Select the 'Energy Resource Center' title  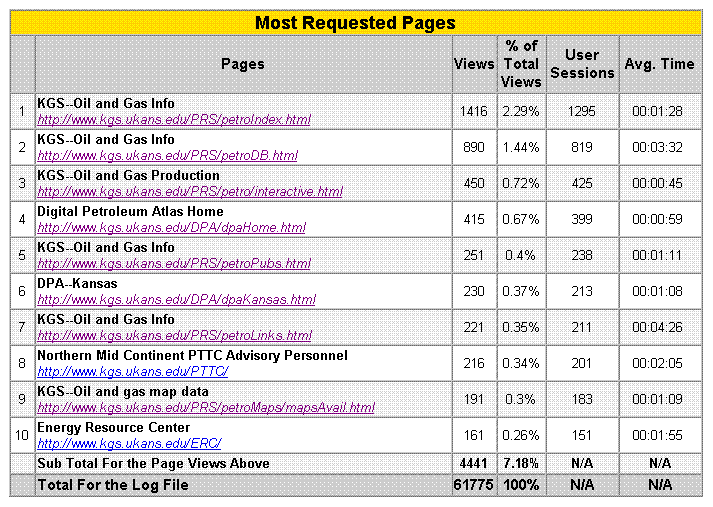[x=114, y=427]
